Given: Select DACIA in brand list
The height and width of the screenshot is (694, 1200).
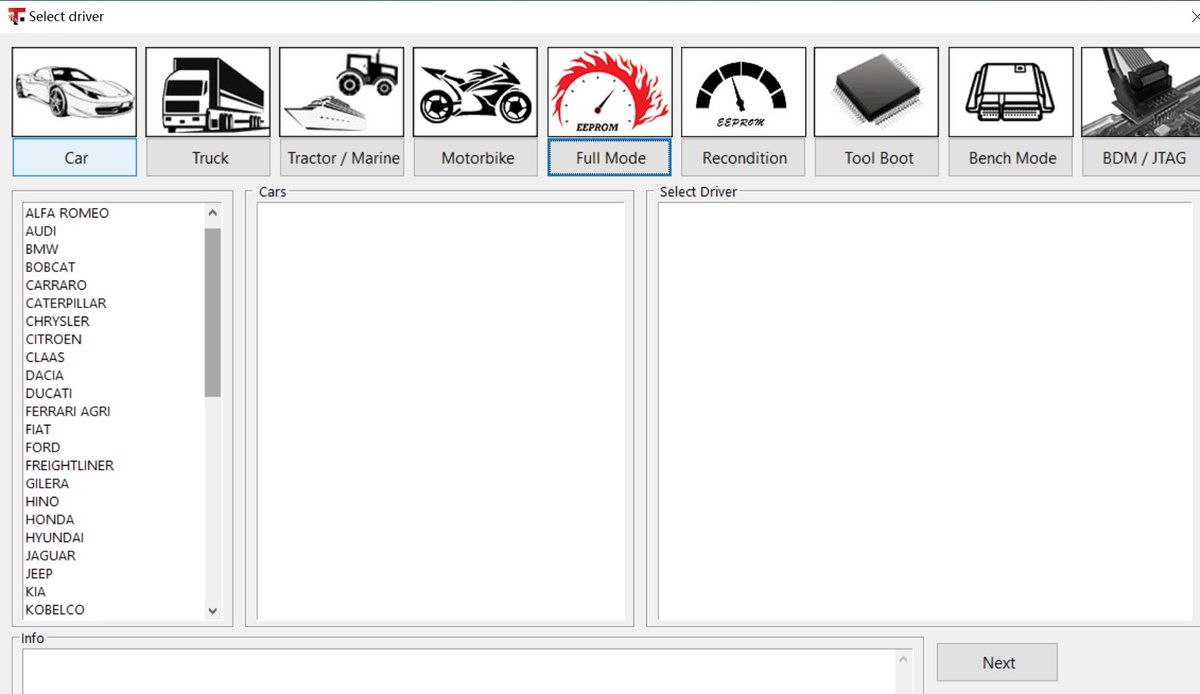Looking at the screenshot, I should tap(45, 375).
